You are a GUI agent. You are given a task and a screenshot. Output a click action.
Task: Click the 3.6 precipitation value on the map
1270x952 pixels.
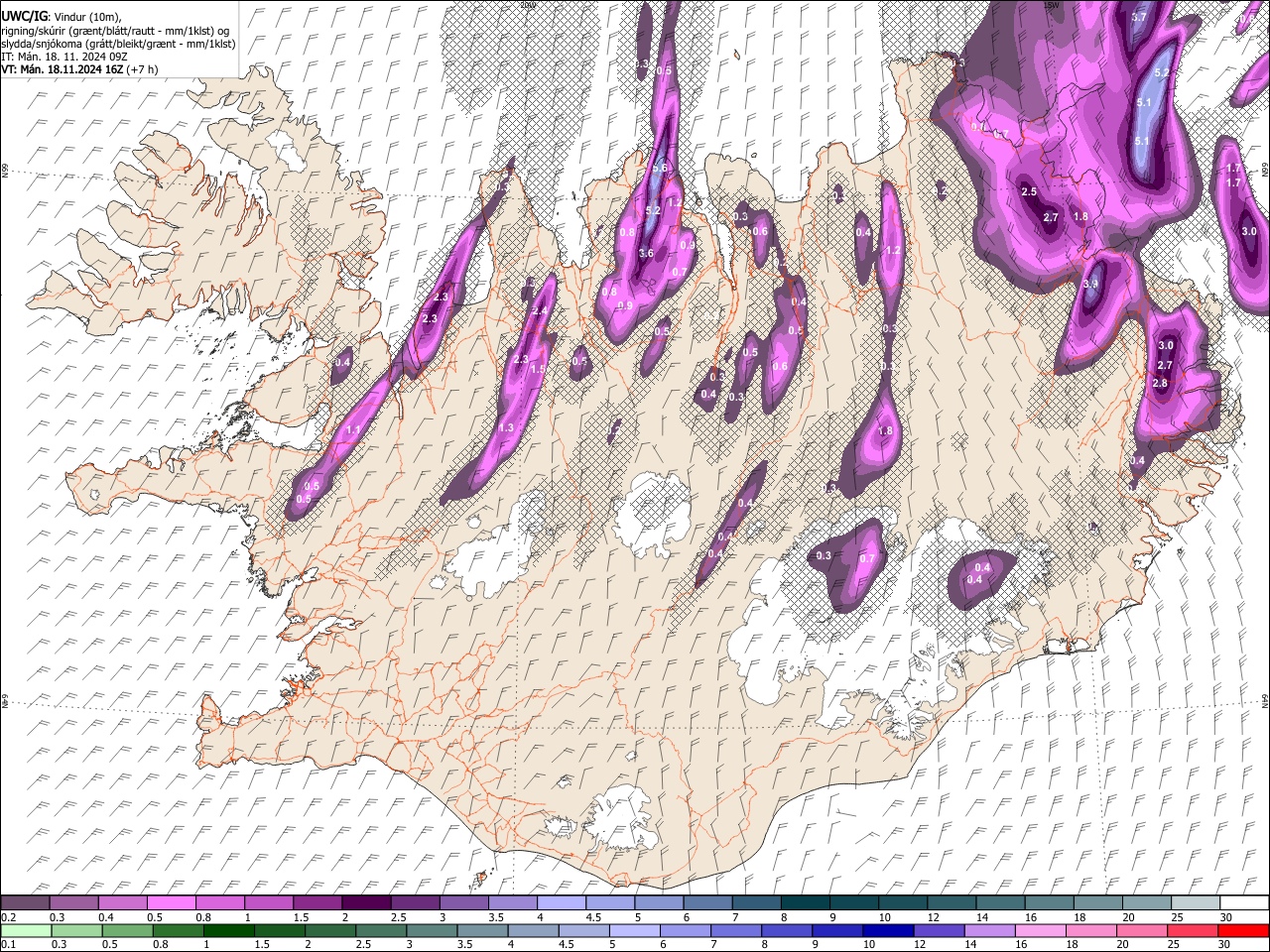(x=646, y=254)
